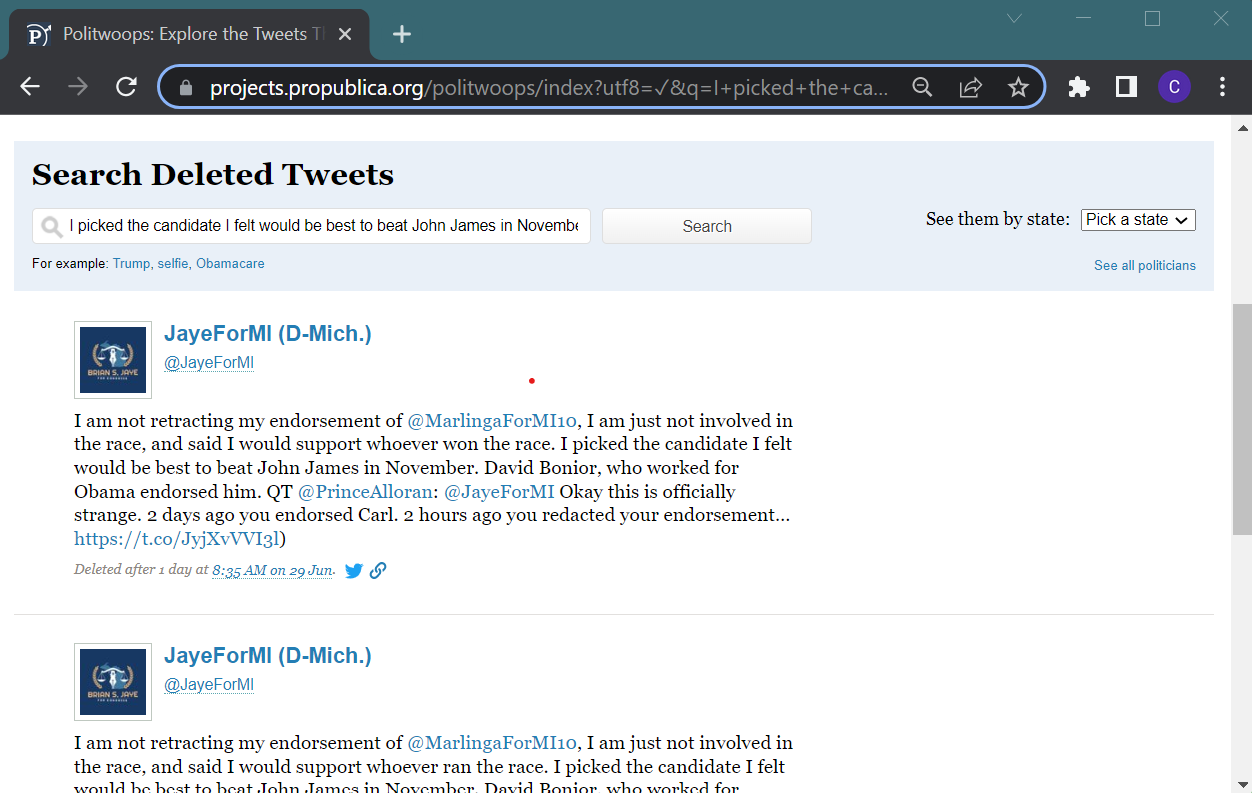Open @MarlingaForMI10 mention in the second tweet
This screenshot has width=1252, height=793.
click(492, 743)
